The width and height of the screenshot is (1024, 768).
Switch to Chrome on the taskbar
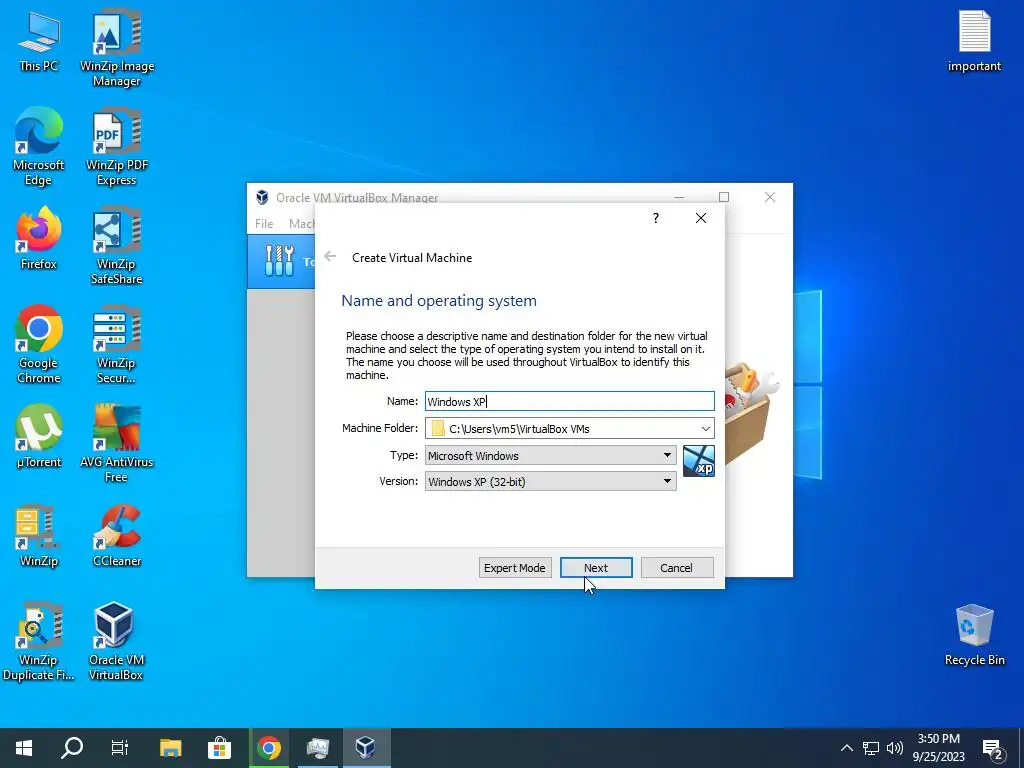click(x=268, y=748)
